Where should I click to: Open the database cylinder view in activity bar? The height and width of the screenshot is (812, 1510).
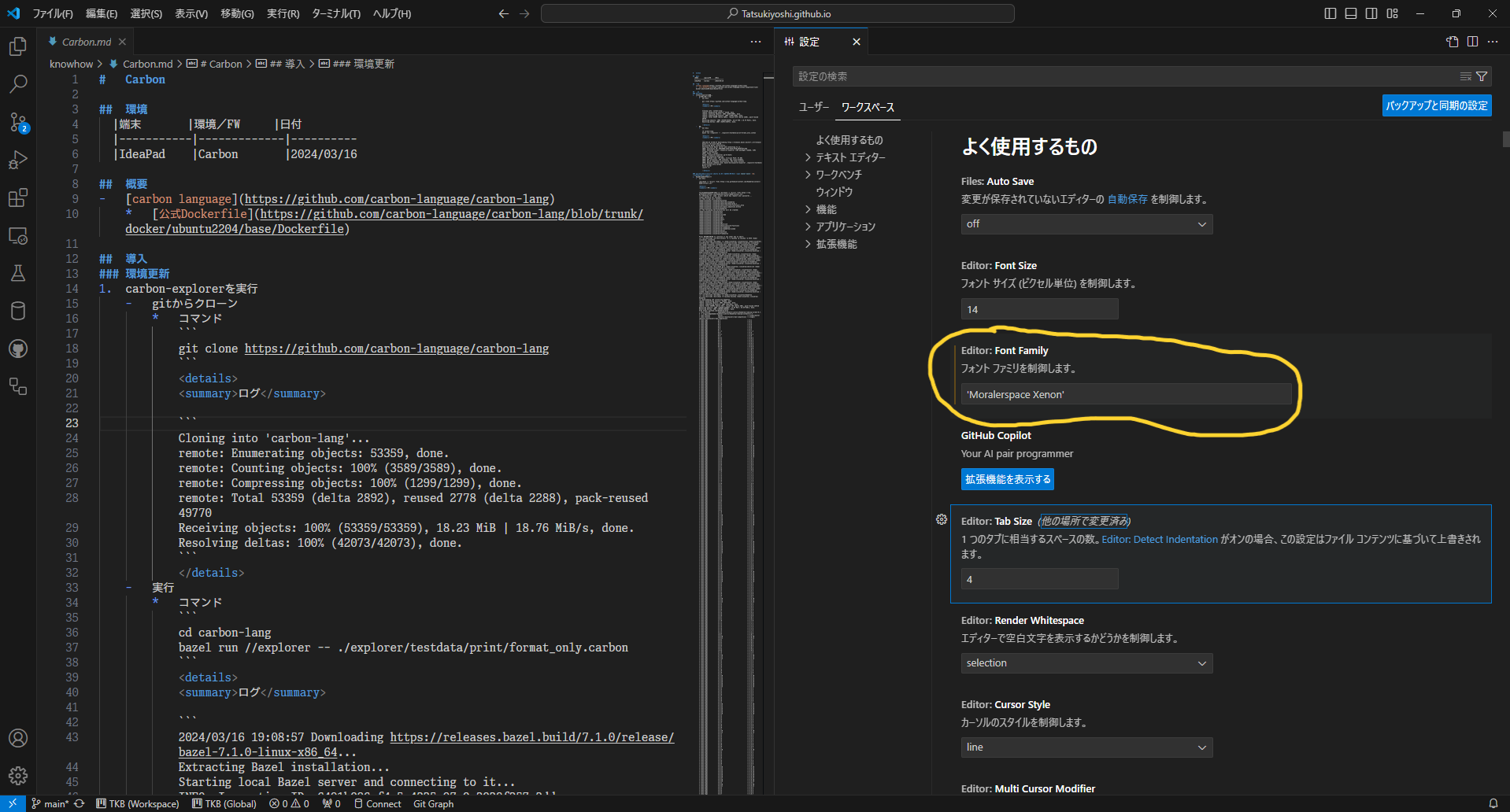pos(18,311)
